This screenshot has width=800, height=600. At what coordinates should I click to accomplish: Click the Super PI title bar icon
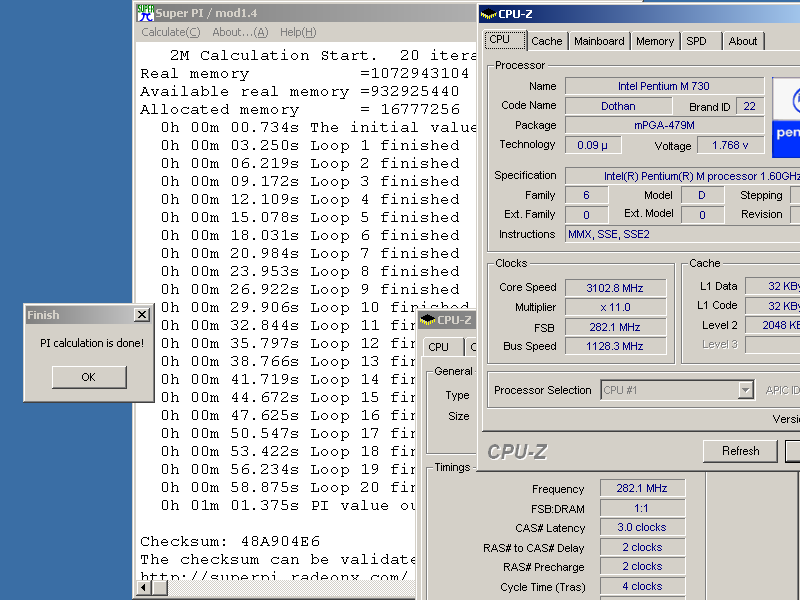click(145, 13)
